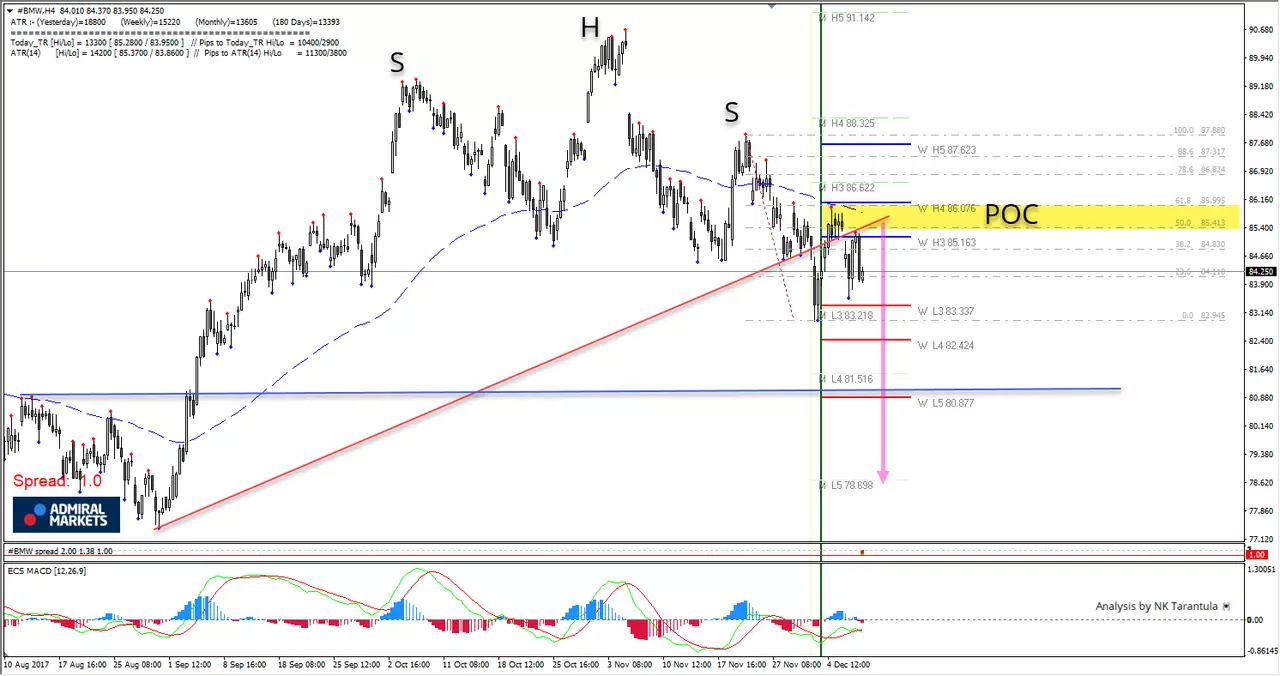Click the small icon after NK Tarantula
The image size is (1280, 676).
coord(1226,606)
